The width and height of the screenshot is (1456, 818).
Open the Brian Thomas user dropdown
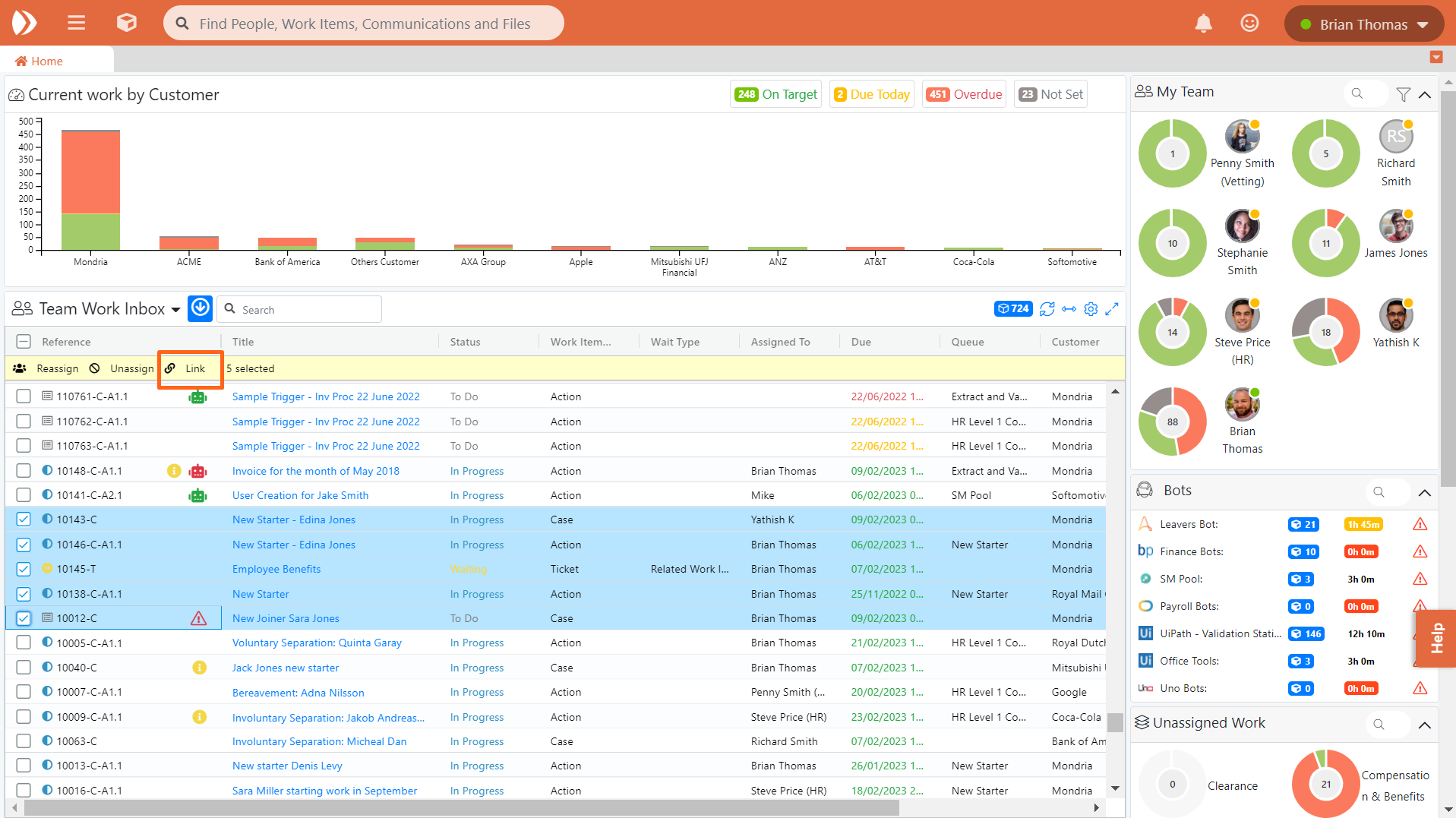click(1363, 24)
